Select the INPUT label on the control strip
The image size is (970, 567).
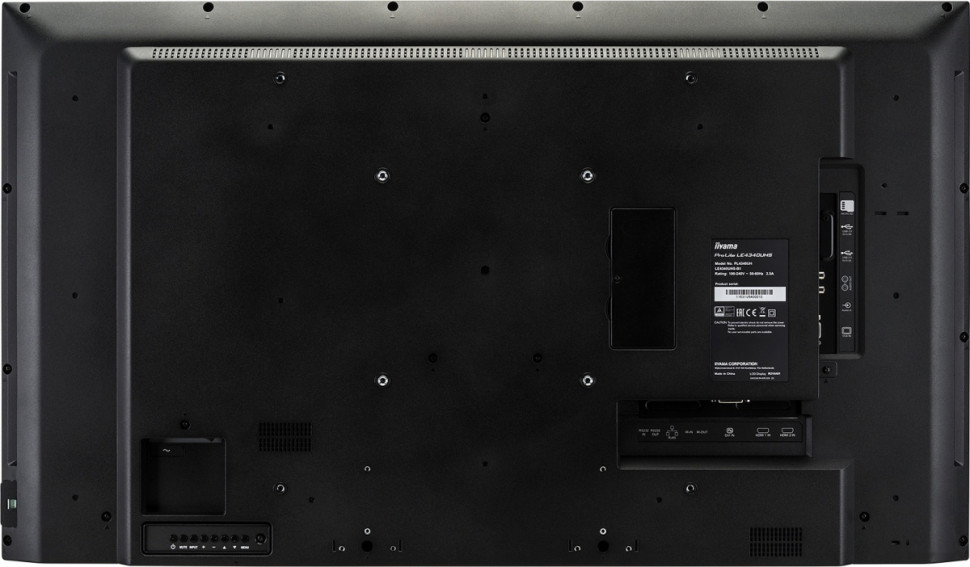tap(194, 547)
